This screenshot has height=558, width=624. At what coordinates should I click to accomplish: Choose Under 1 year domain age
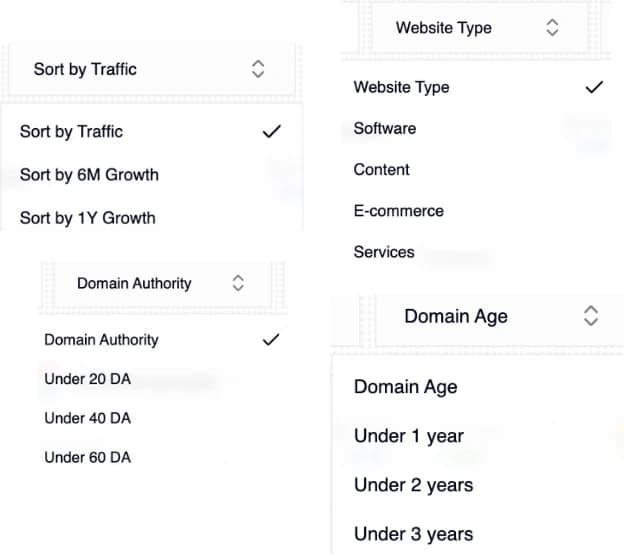coord(409,436)
